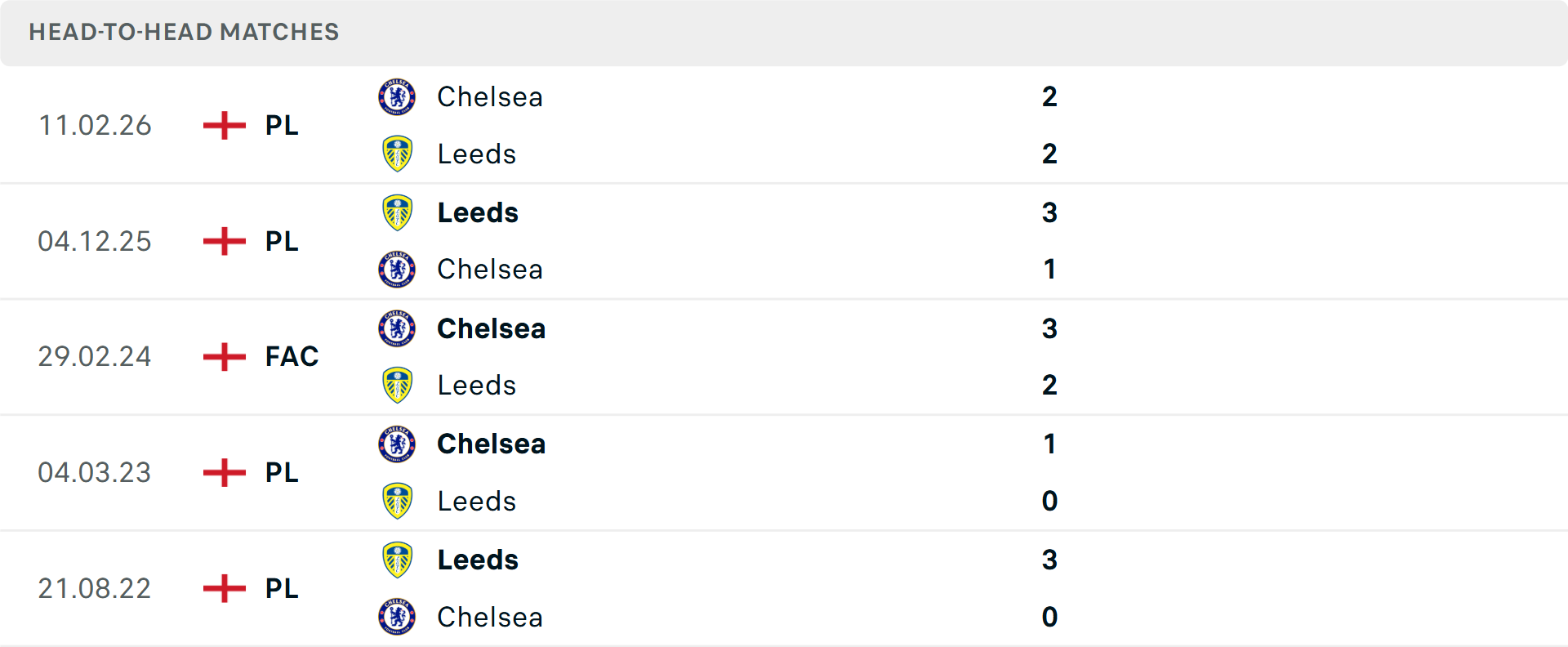Screen dimensions: 1568x647
Task: Select the Chelsea name in the bottom fixture
Action: coord(490,618)
